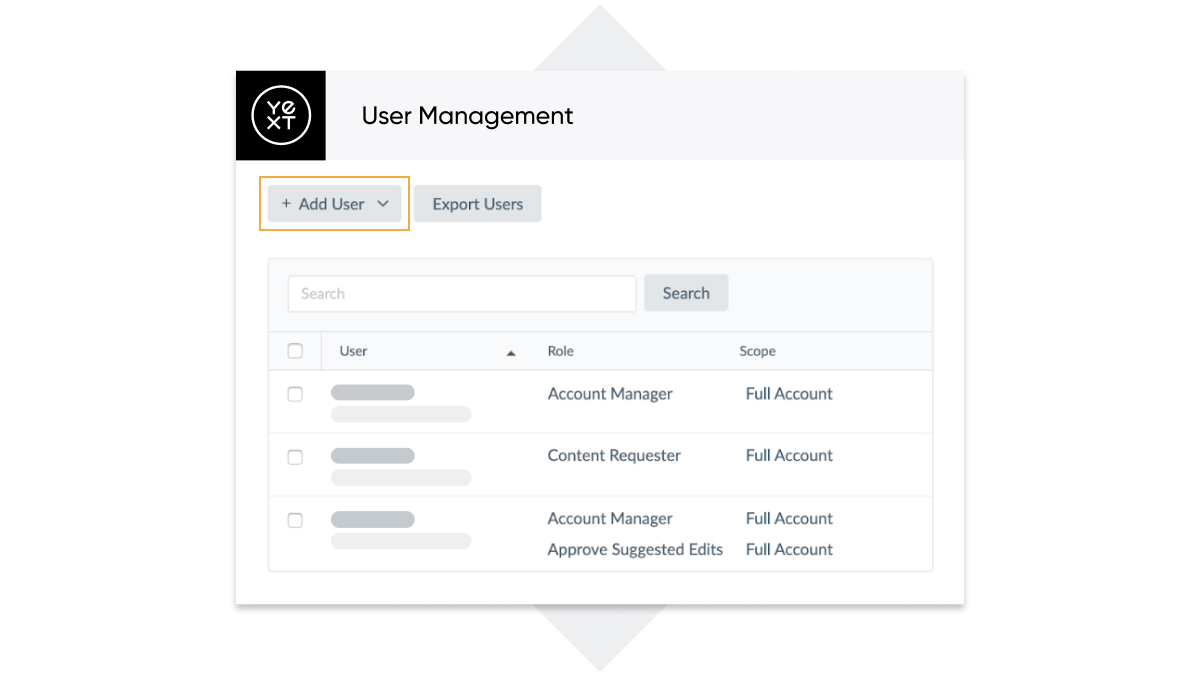Open the Content Requester user's blurred name
This screenshot has width=1200, height=675.
[x=373, y=456]
